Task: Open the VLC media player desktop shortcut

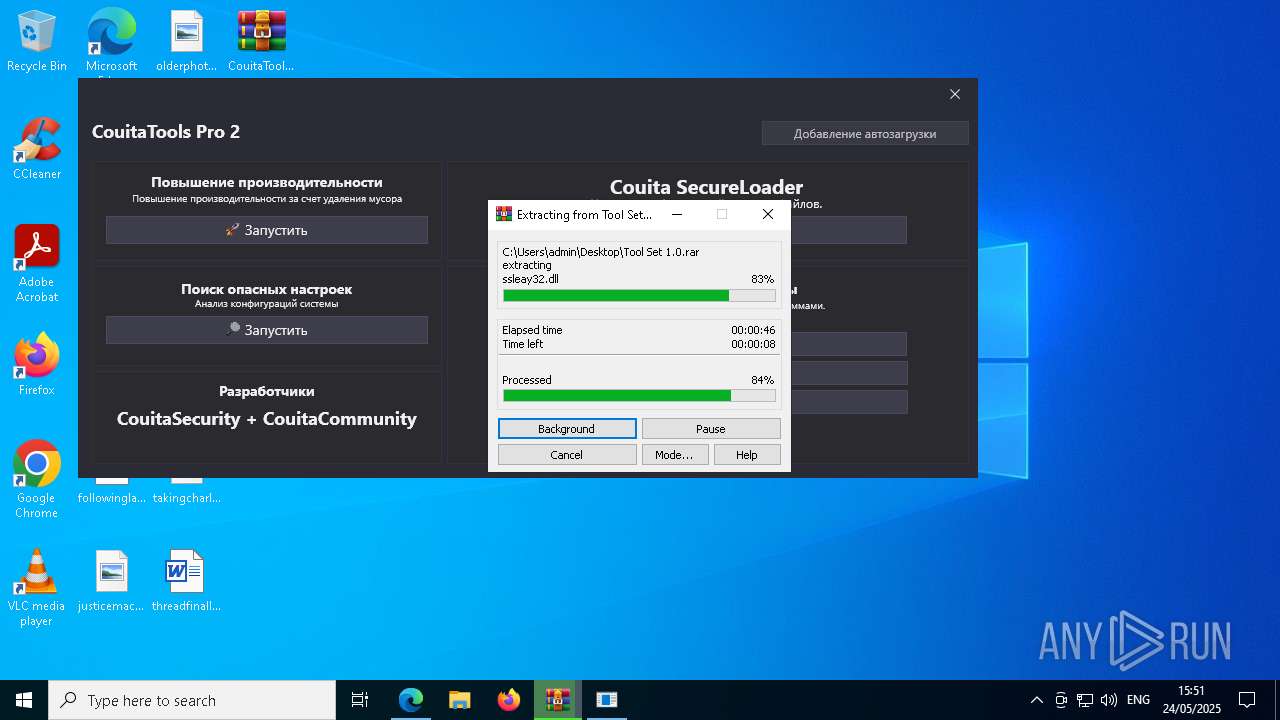Action: [37, 587]
